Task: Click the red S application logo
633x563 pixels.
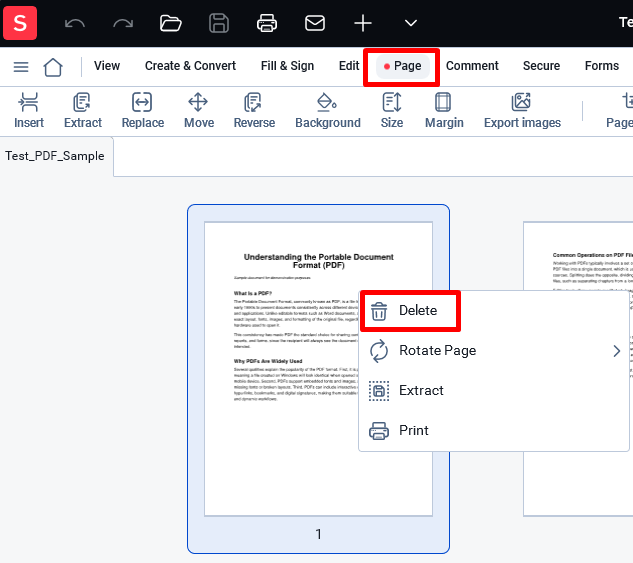Action: (x=20, y=23)
